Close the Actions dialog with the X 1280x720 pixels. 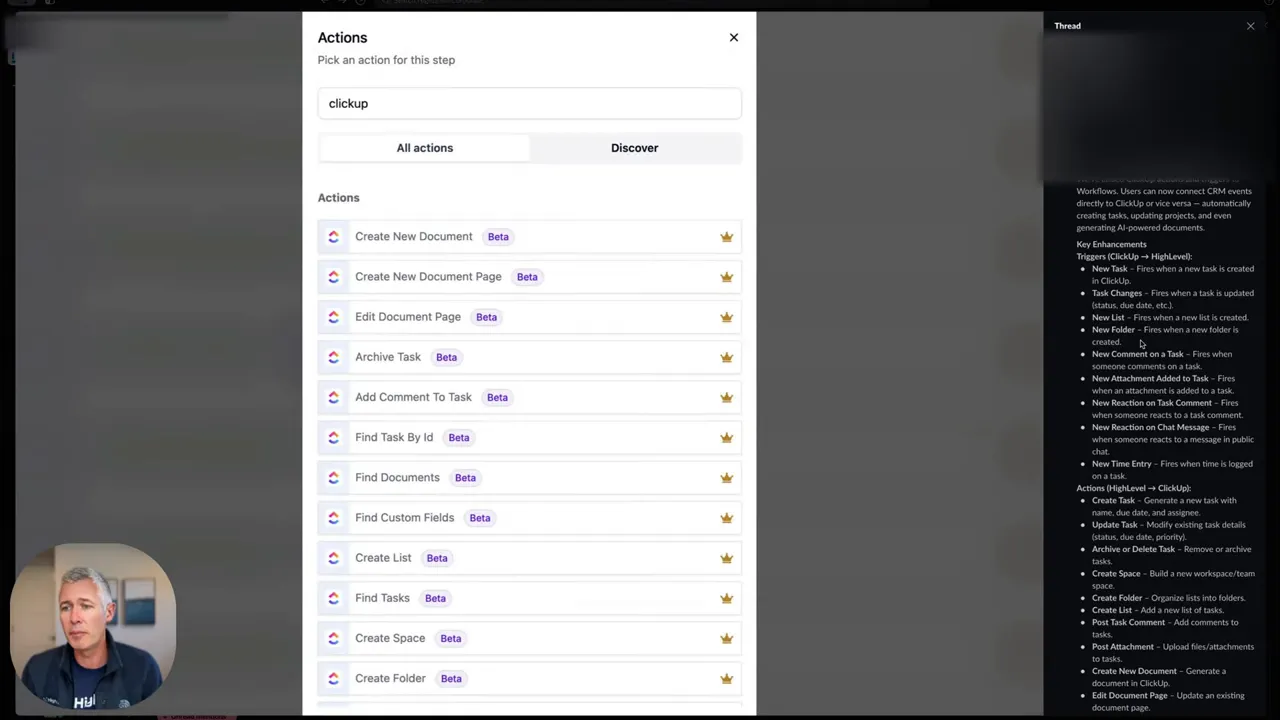point(734,38)
